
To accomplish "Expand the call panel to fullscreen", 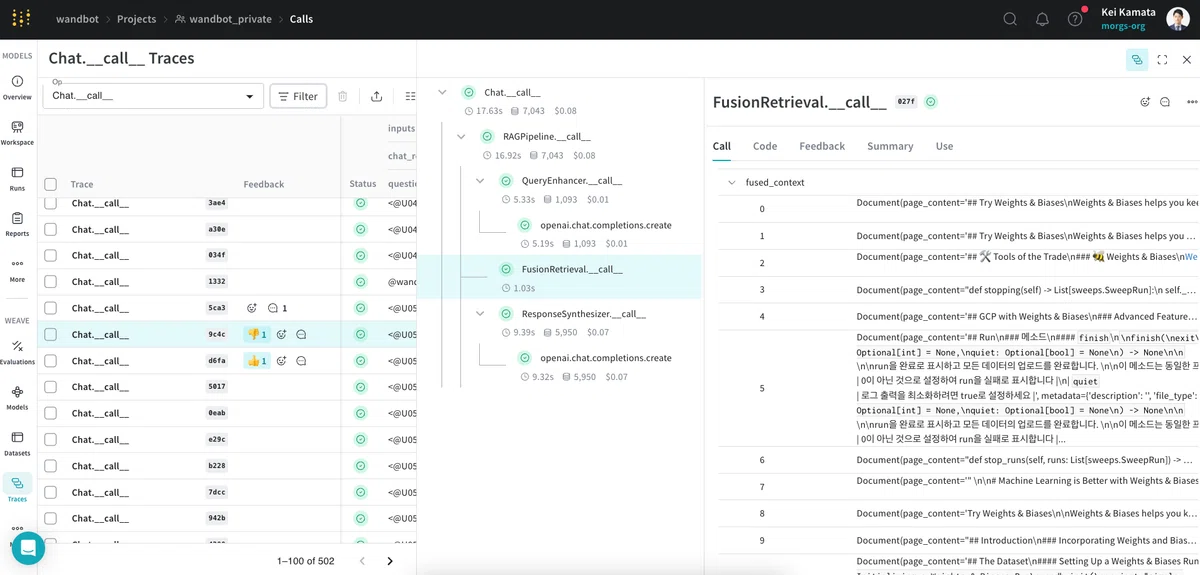I will coord(1162,59).
